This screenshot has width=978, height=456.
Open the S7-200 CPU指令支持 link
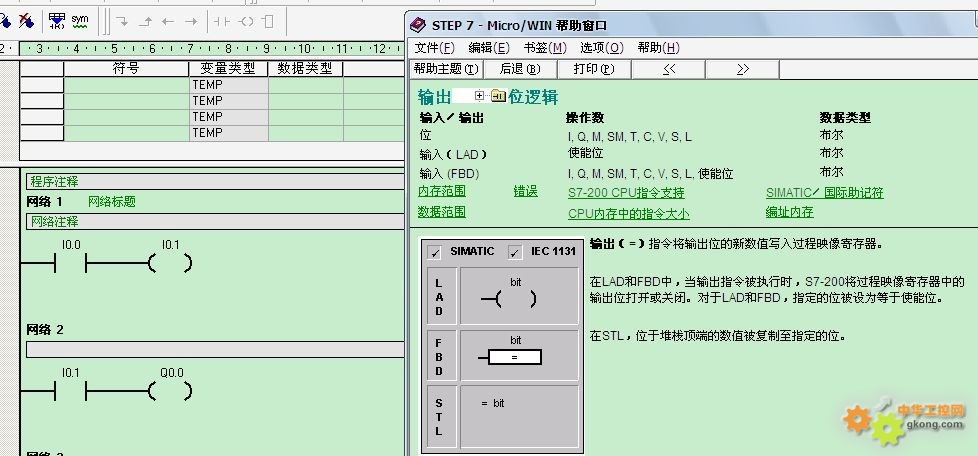click(626, 193)
